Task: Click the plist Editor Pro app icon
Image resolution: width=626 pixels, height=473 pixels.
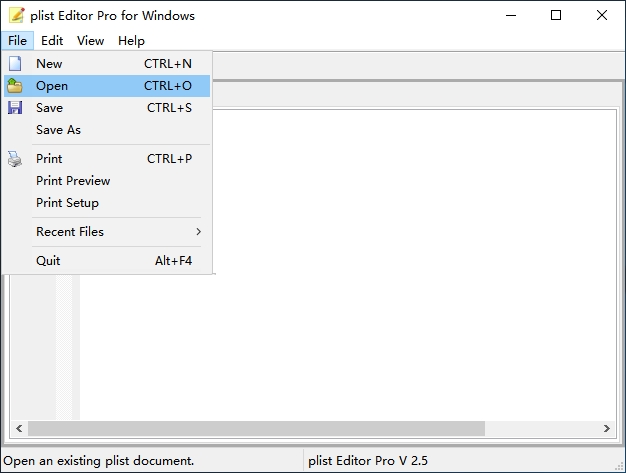Action: (x=17, y=15)
